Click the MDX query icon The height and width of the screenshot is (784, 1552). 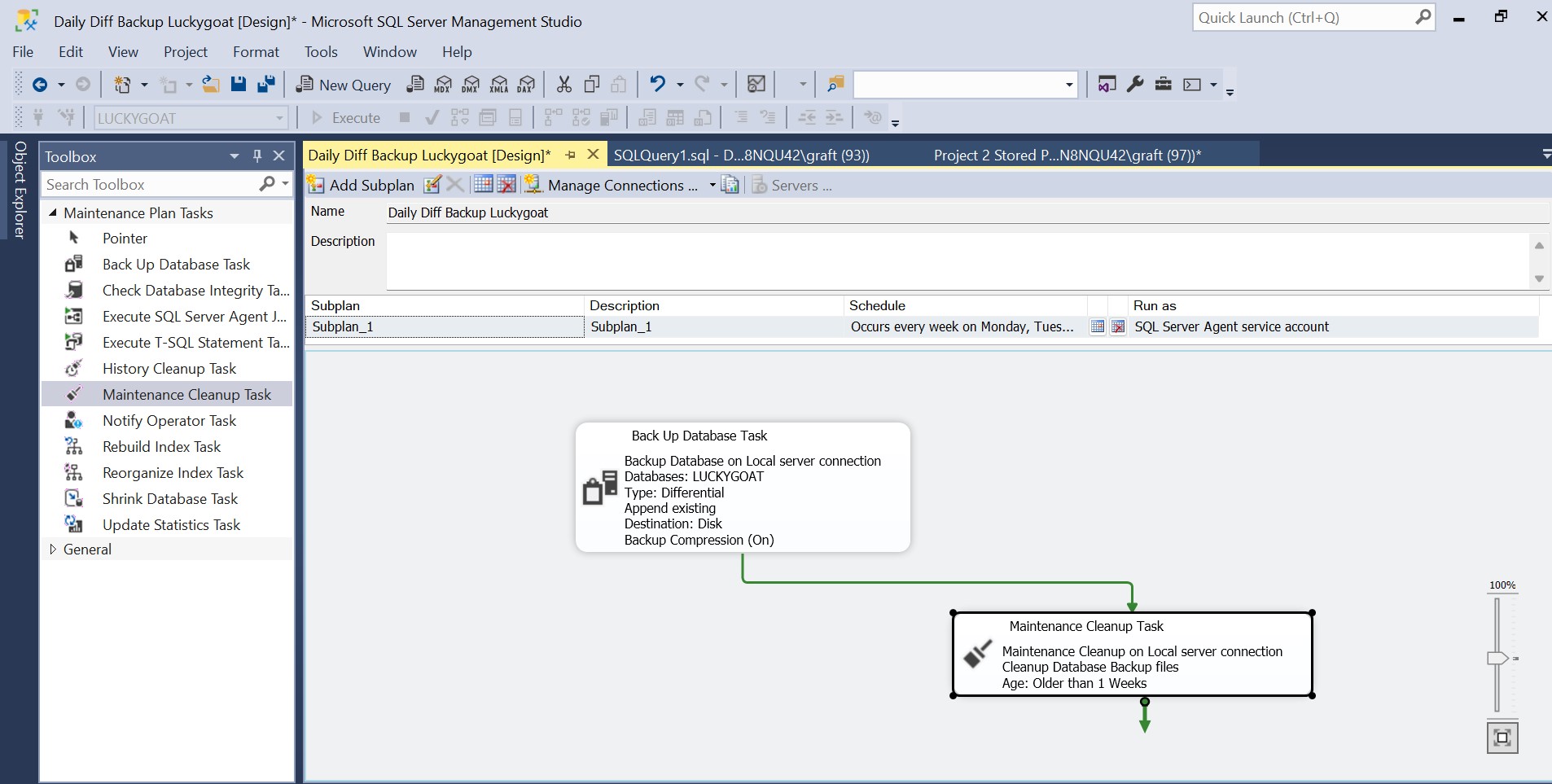(x=443, y=84)
